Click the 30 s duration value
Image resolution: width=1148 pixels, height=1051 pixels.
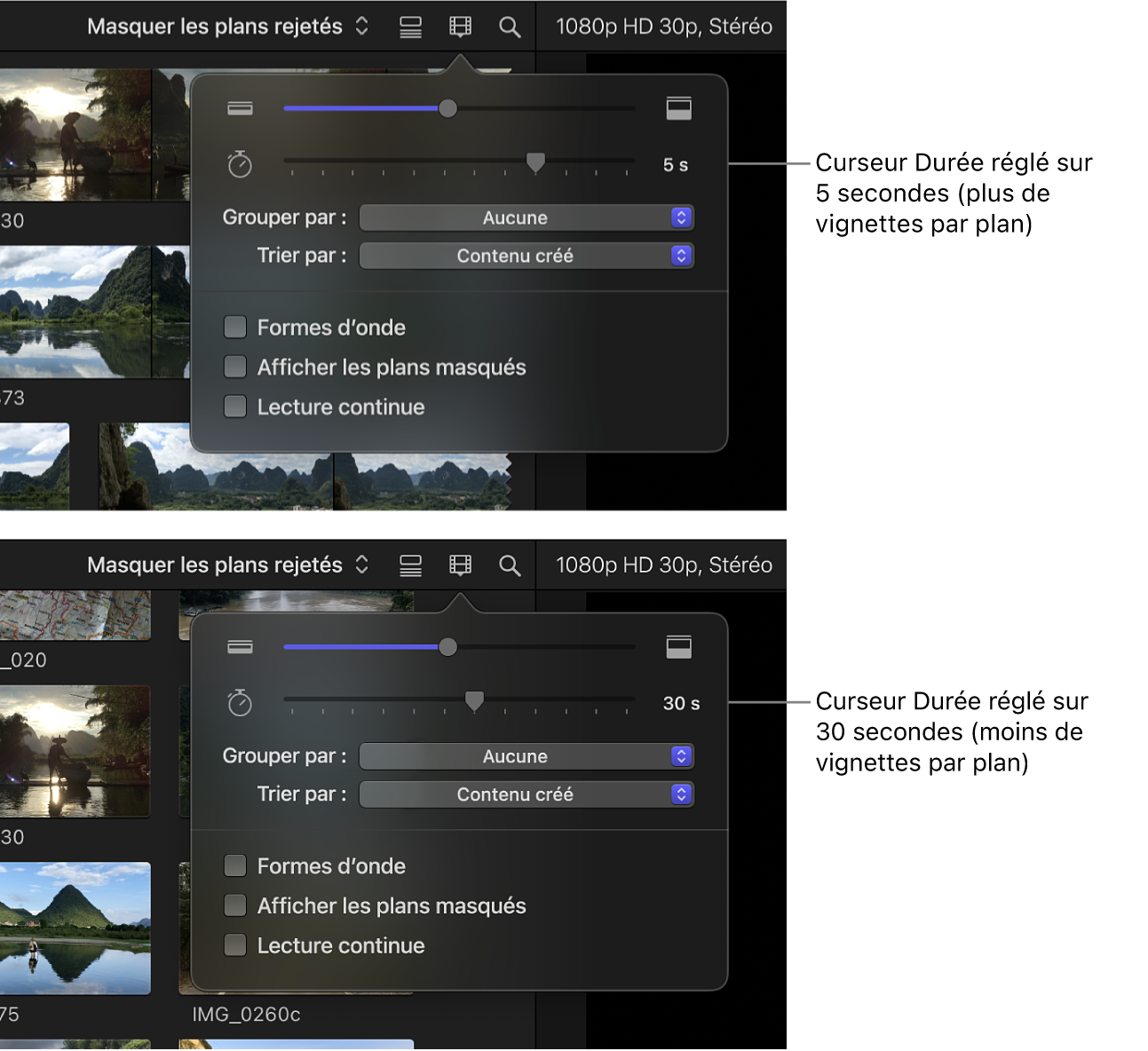pyautogui.click(x=681, y=704)
